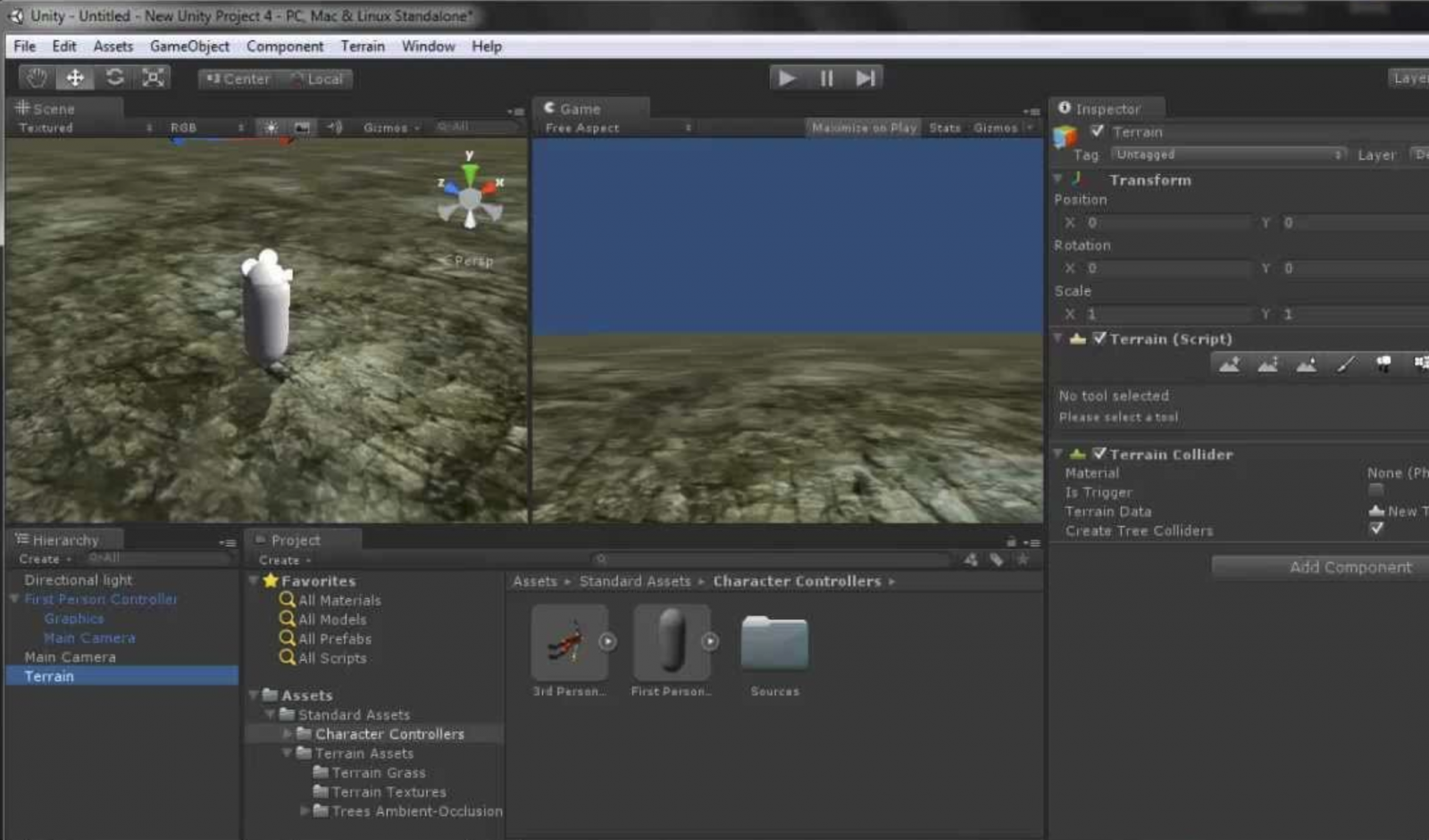Toggle Local/Global handle rotation

[x=316, y=79]
